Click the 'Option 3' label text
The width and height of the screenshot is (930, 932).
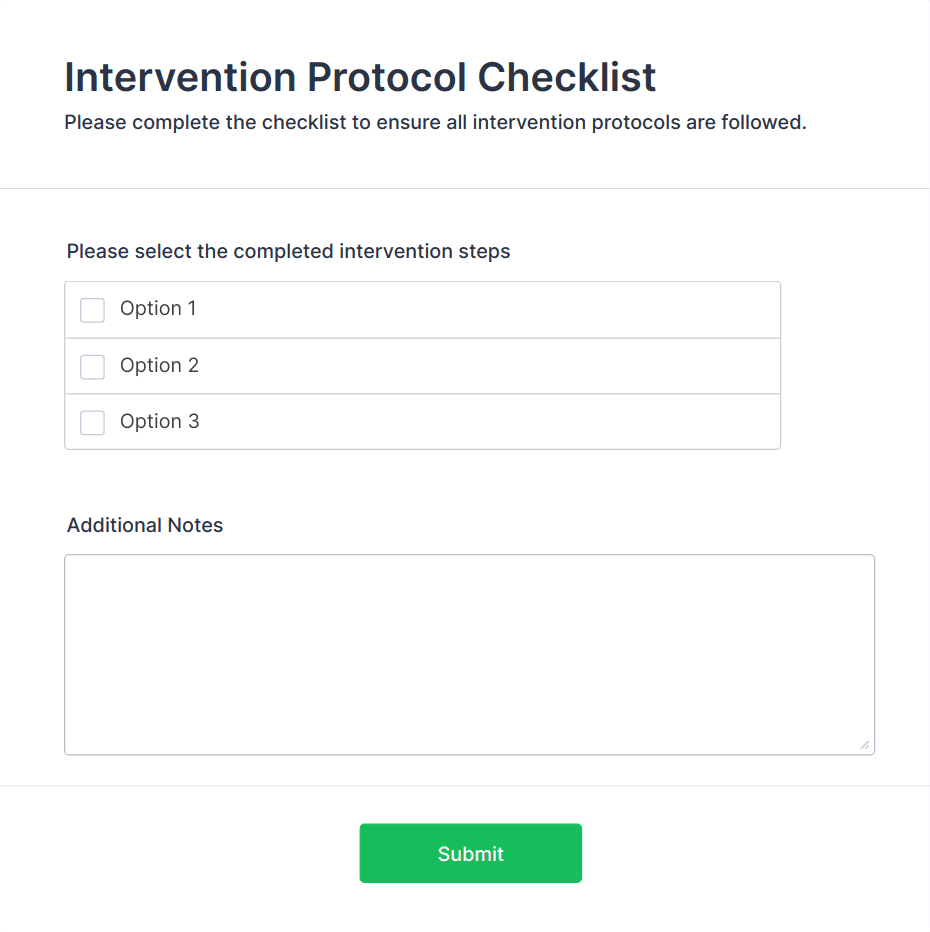point(159,421)
